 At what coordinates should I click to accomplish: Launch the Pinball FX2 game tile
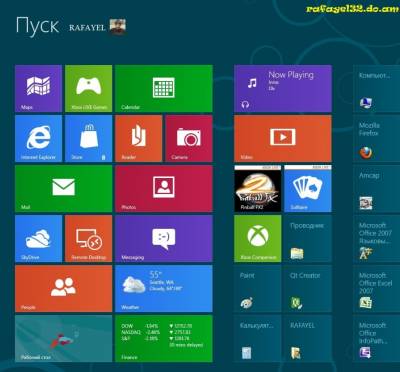pos(258,189)
